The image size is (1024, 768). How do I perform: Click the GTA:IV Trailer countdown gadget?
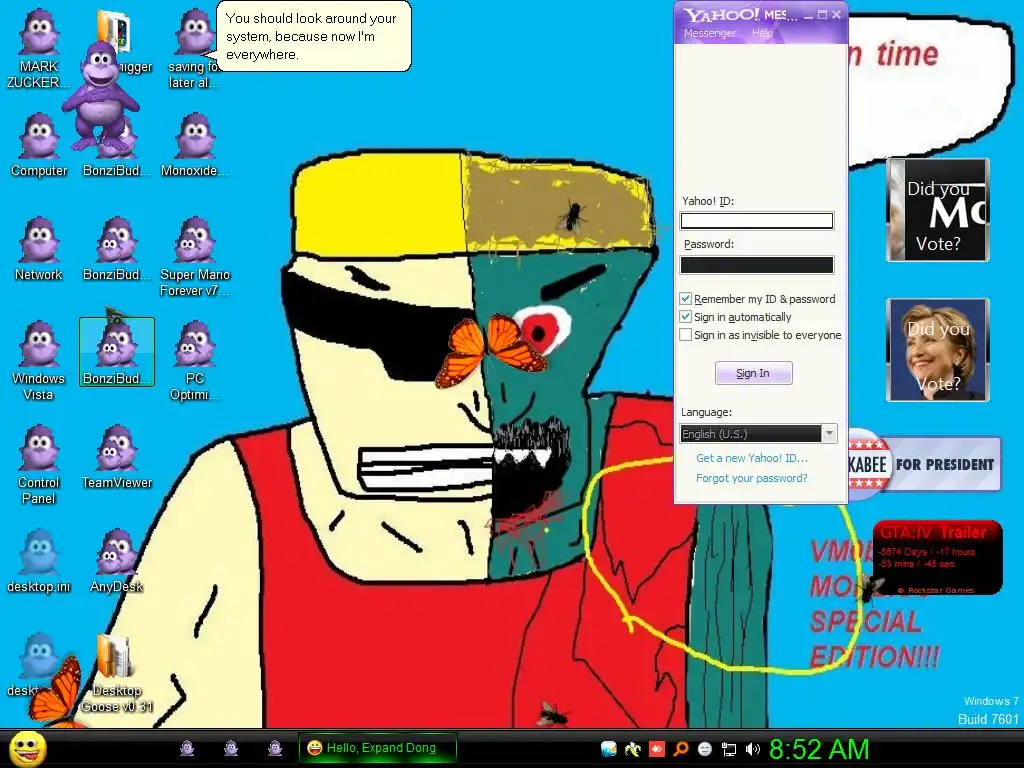937,557
